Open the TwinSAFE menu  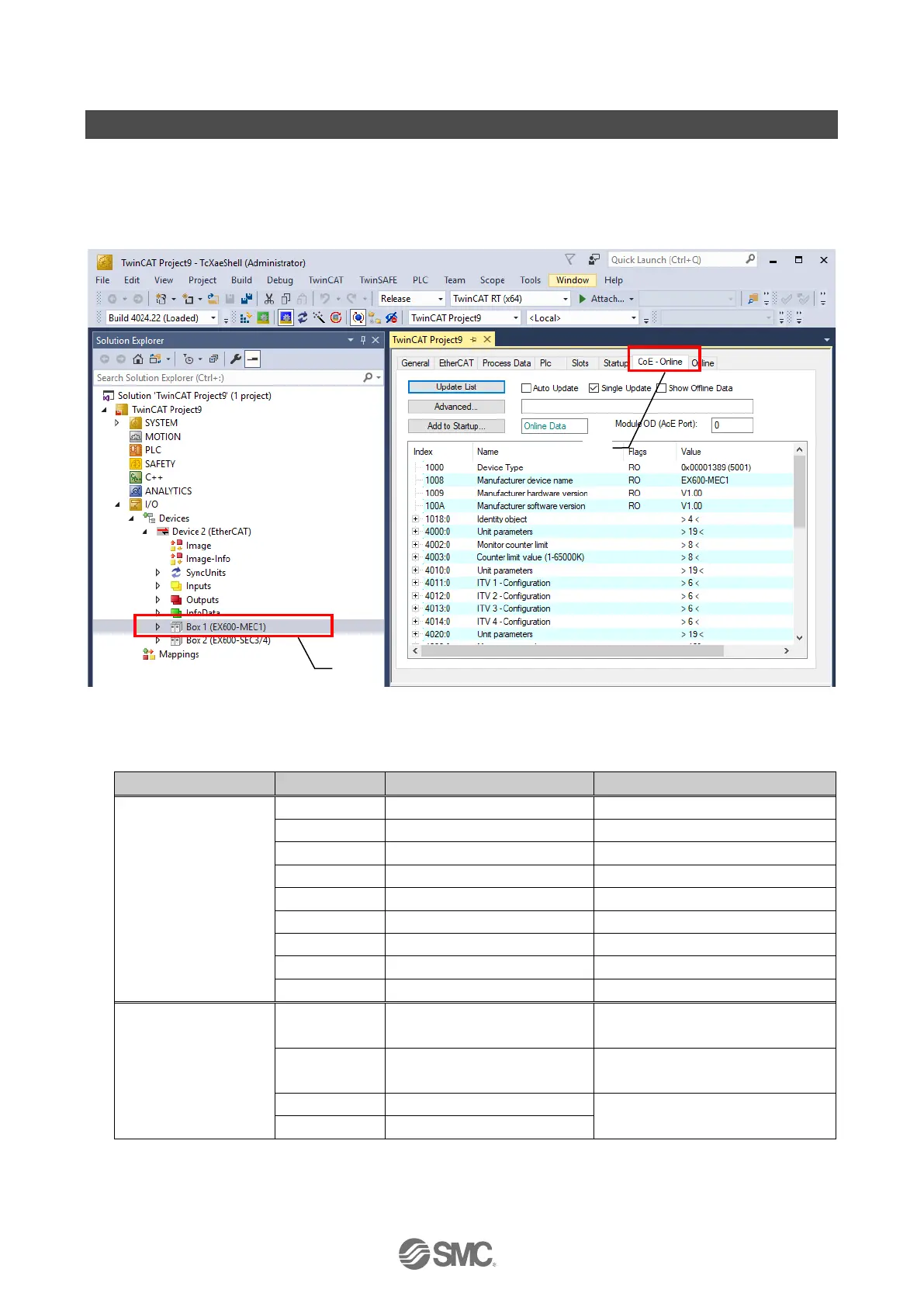tap(378, 280)
